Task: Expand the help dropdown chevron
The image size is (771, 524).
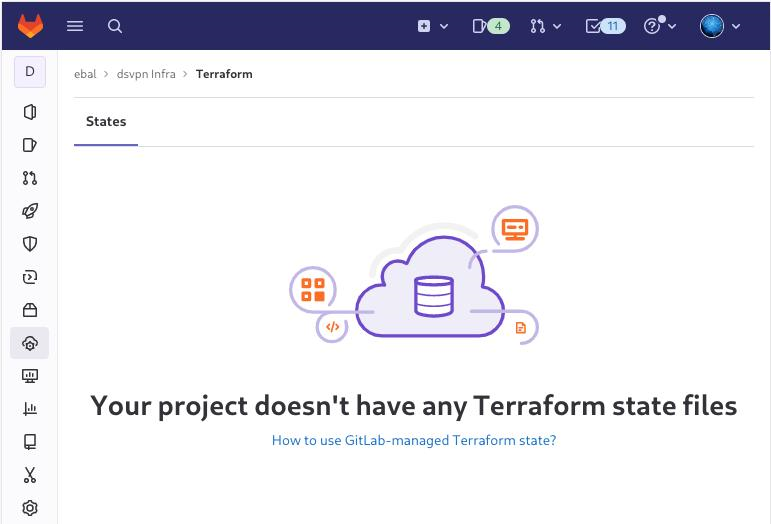Action: point(672,27)
